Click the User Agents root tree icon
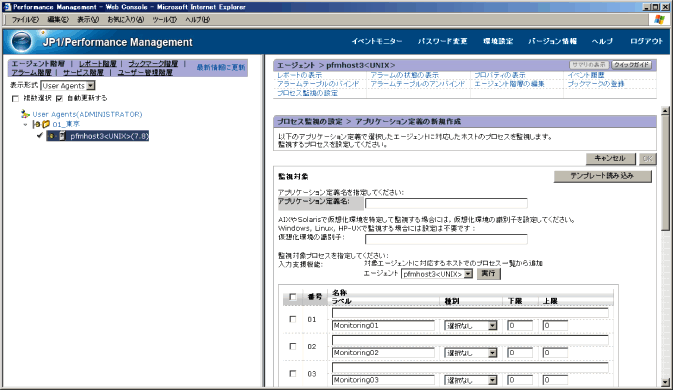Screen dimensions: 673x390 pyautogui.click(x=25, y=114)
